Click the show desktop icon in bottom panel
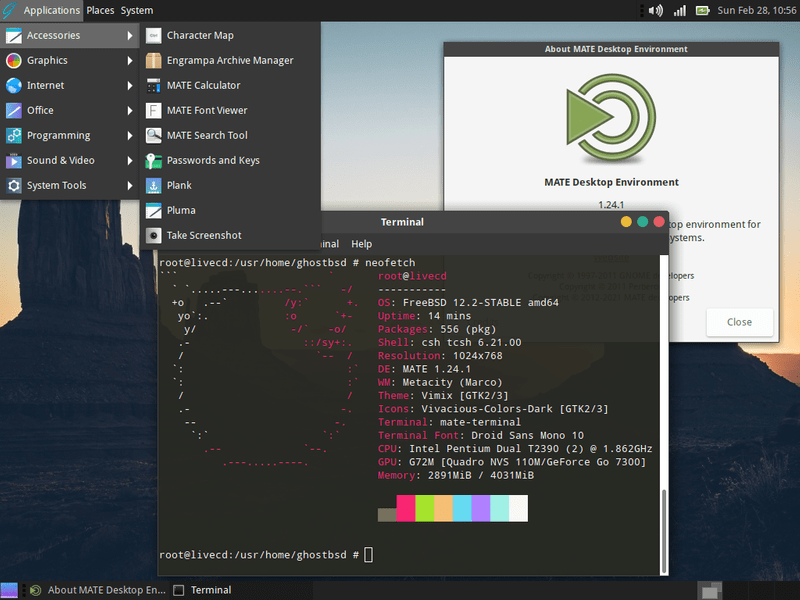The image size is (800, 600). pos(9,590)
